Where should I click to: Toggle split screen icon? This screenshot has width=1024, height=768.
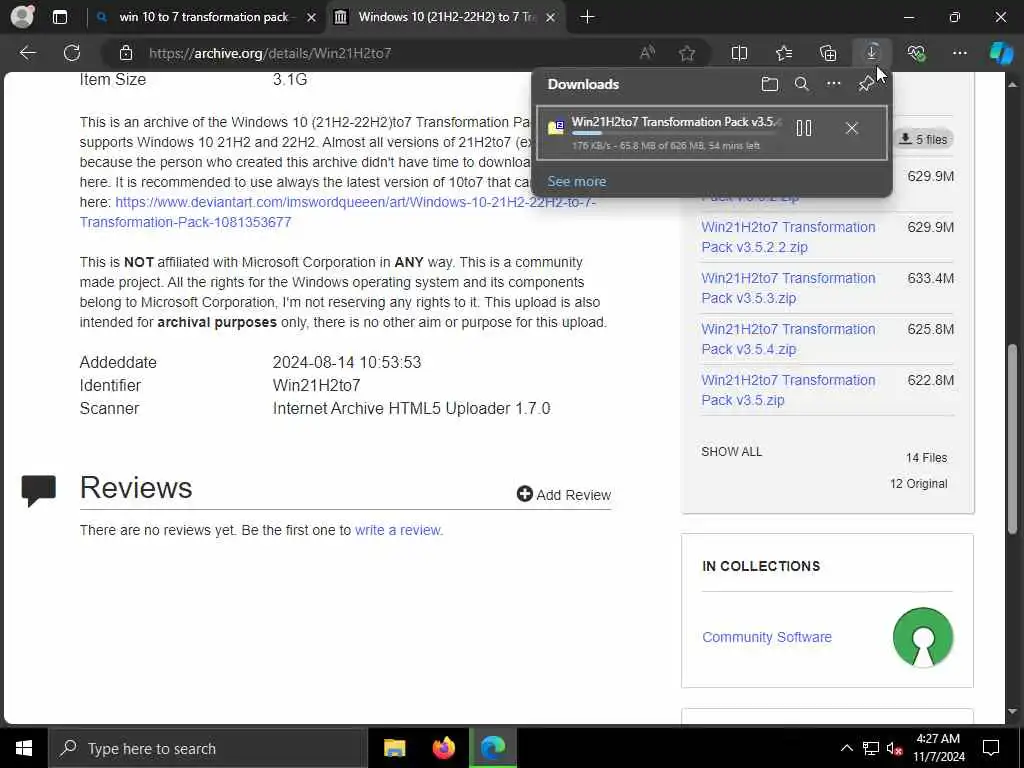coord(739,53)
